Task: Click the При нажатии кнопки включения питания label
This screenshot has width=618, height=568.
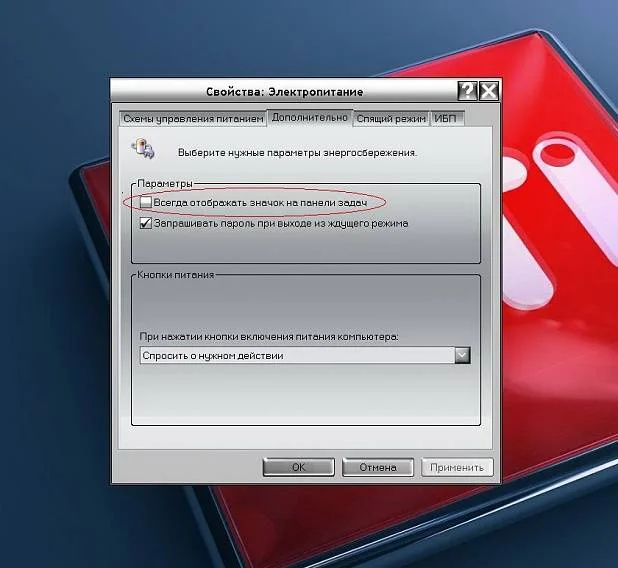Action: [269, 337]
